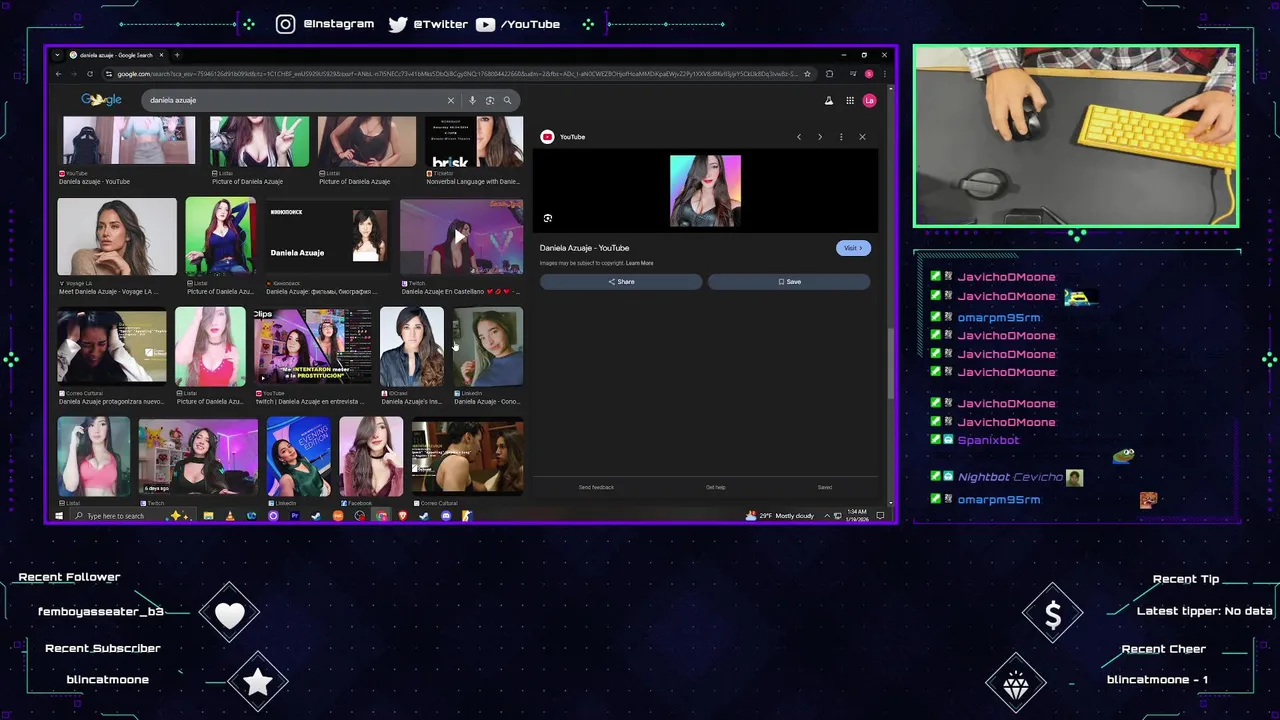Click the Chrome address bar URL

pyautogui.click(x=455, y=74)
